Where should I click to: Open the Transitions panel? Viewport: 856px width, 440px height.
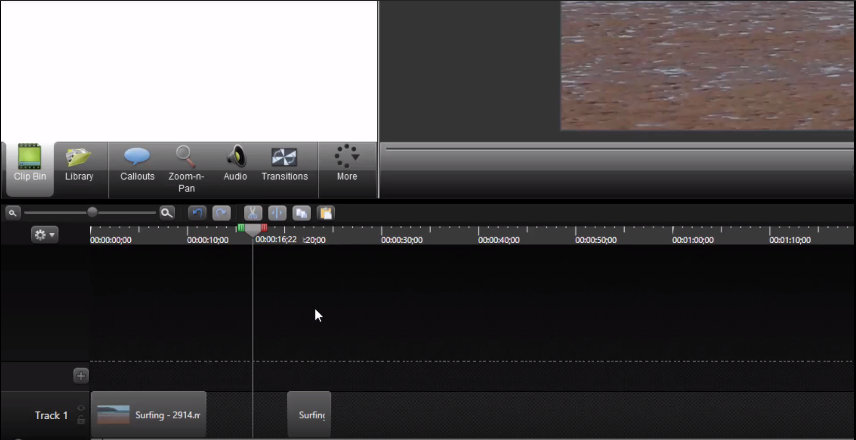point(285,164)
